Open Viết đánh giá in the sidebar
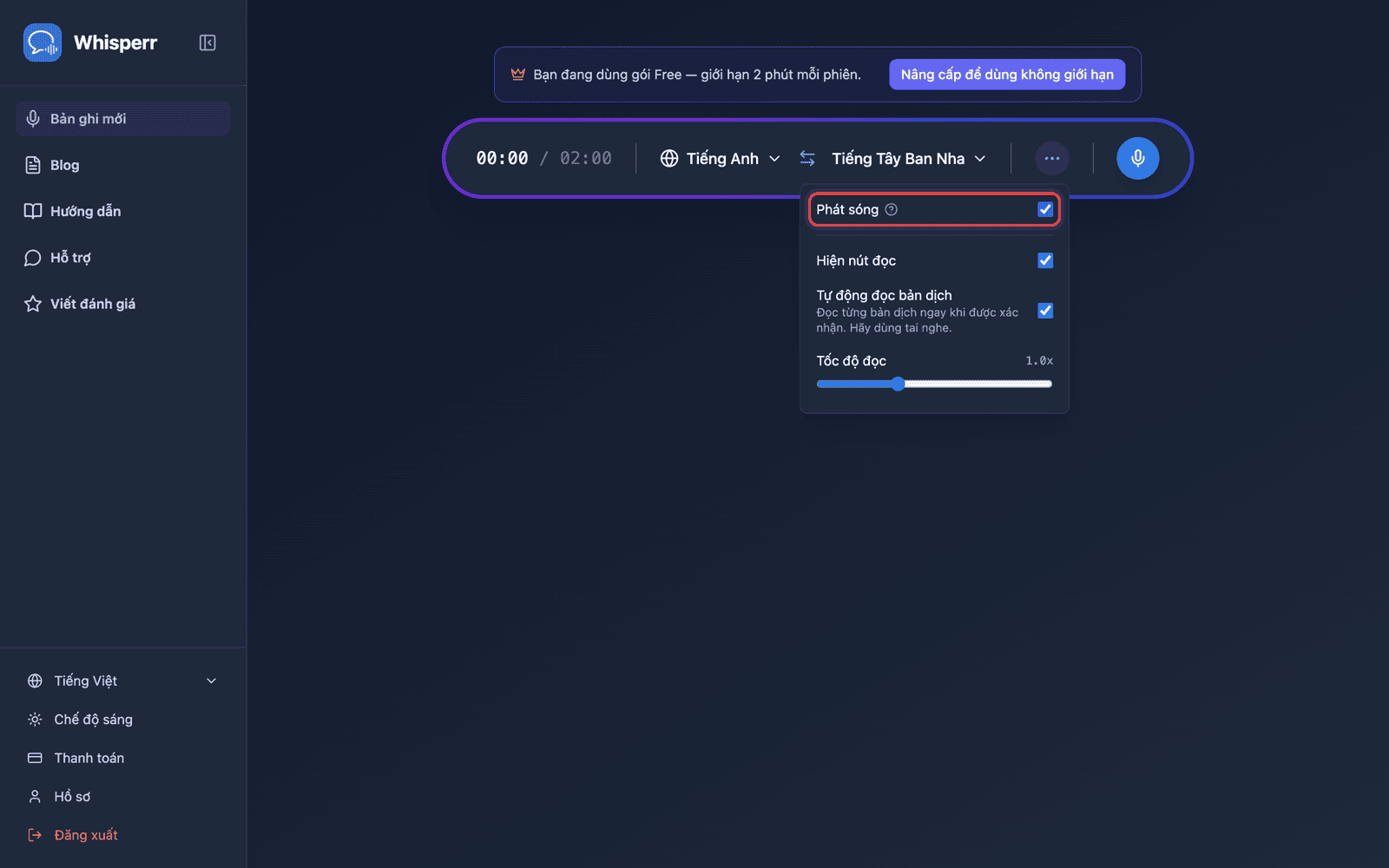The image size is (1389, 868). point(123,304)
